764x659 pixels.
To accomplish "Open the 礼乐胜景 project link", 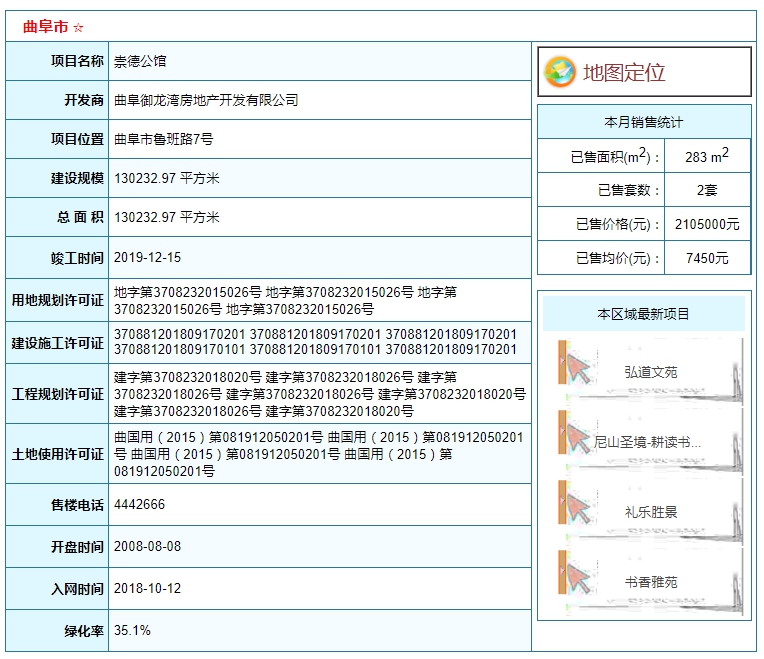I will tap(650, 512).
